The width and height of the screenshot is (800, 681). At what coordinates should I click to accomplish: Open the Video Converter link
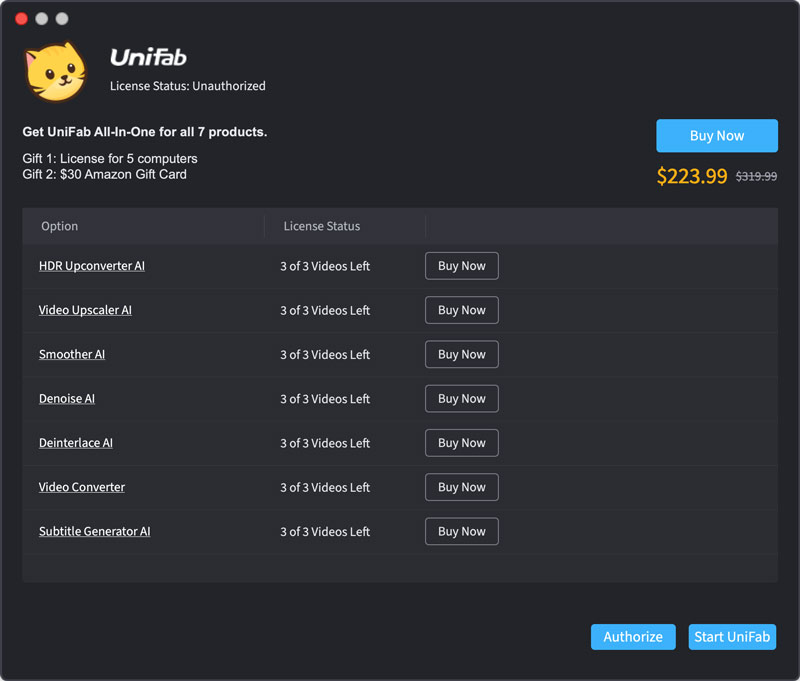pos(82,487)
